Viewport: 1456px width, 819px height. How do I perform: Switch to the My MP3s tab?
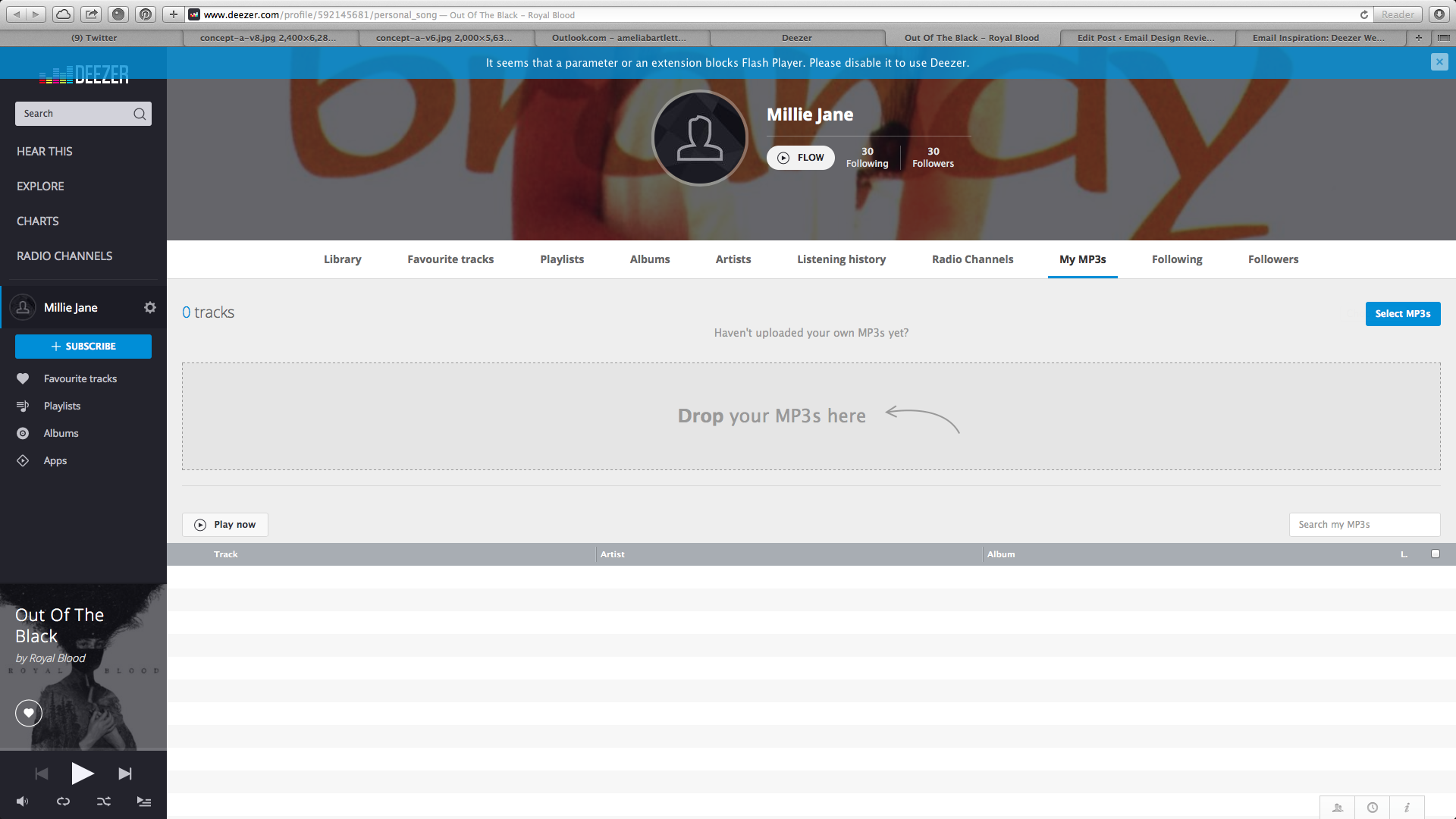pyautogui.click(x=1082, y=259)
